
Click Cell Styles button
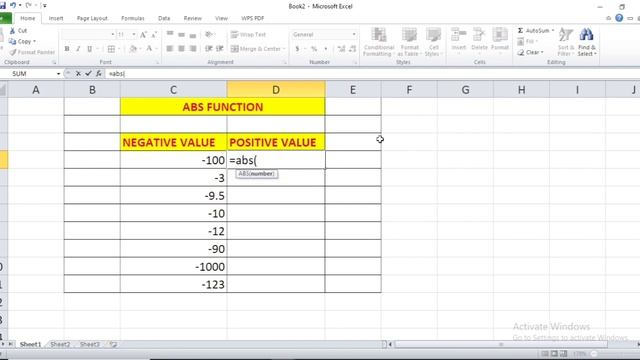(433, 42)
